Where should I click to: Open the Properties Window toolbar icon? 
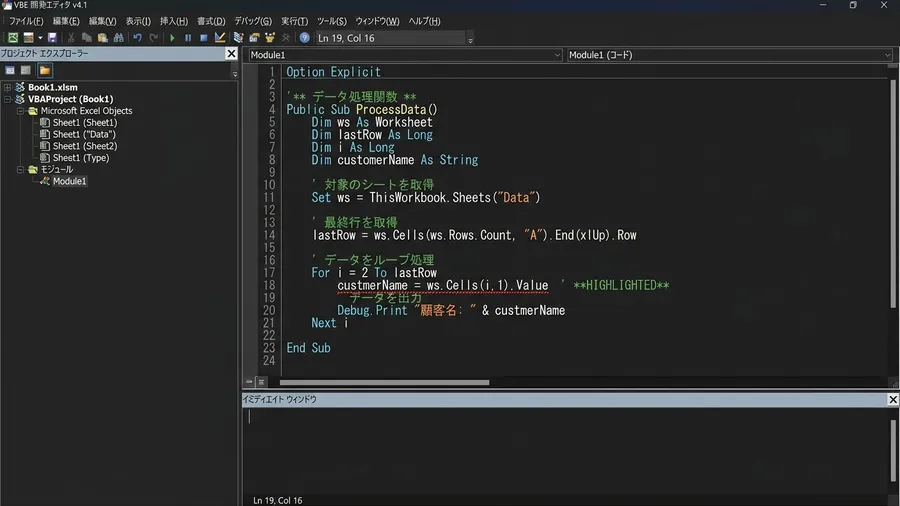254,38
